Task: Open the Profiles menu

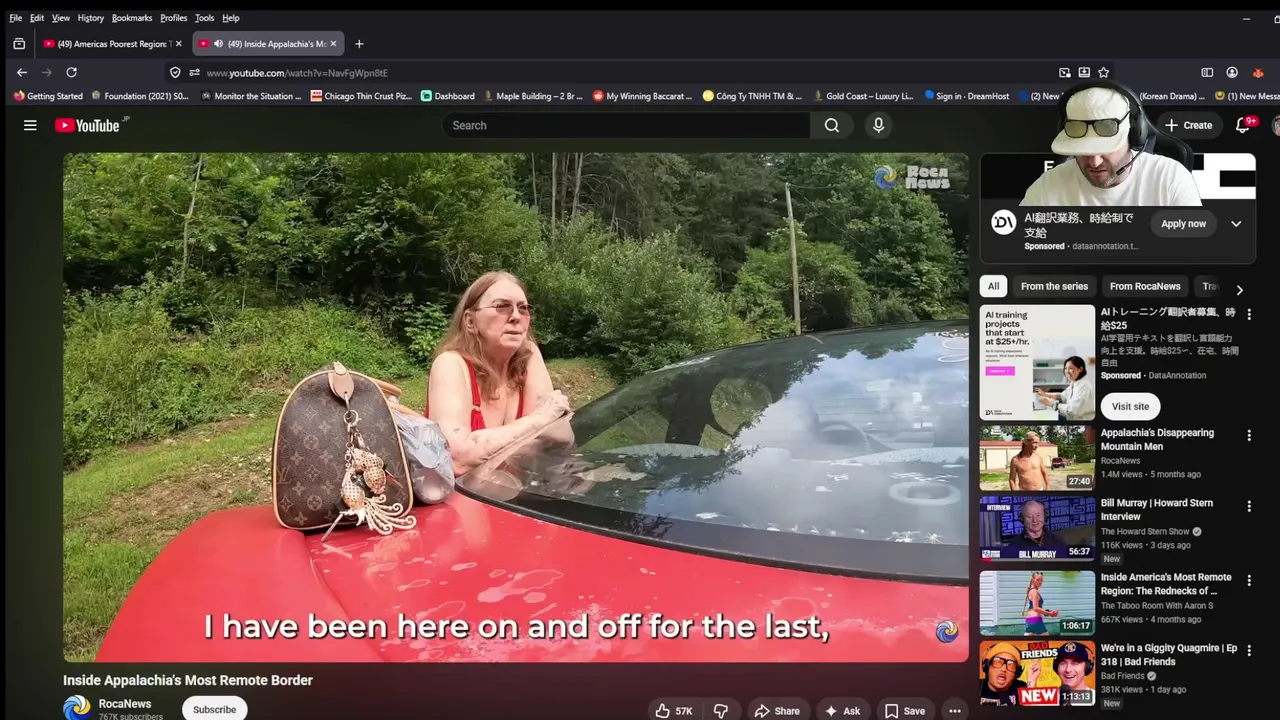Action: click(174, 18)
